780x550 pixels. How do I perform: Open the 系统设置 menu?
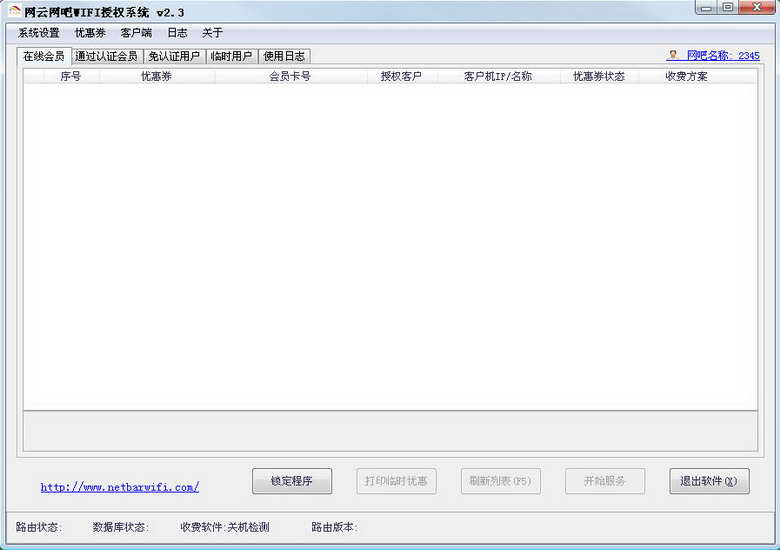[x=39, y=33]
